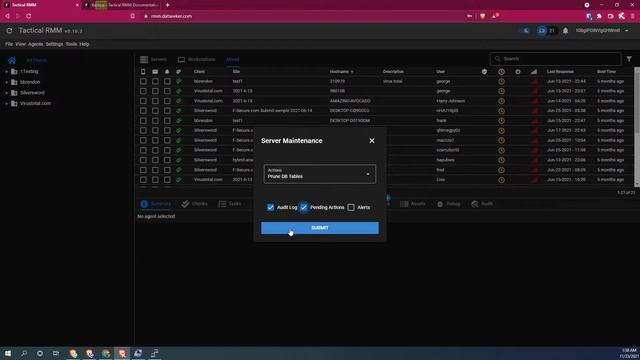Toggle the email checkbox in the Lisa user row
The image size is (640, 360).
tap(155, 180)
